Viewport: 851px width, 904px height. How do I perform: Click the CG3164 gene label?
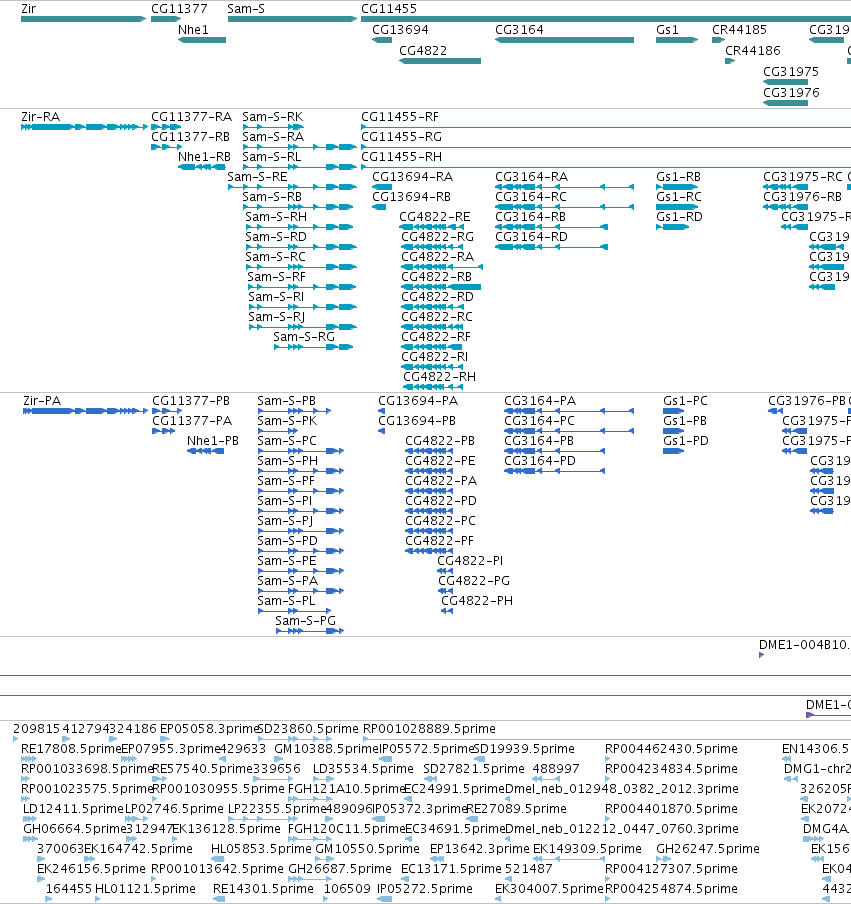(x=519, y=29)
